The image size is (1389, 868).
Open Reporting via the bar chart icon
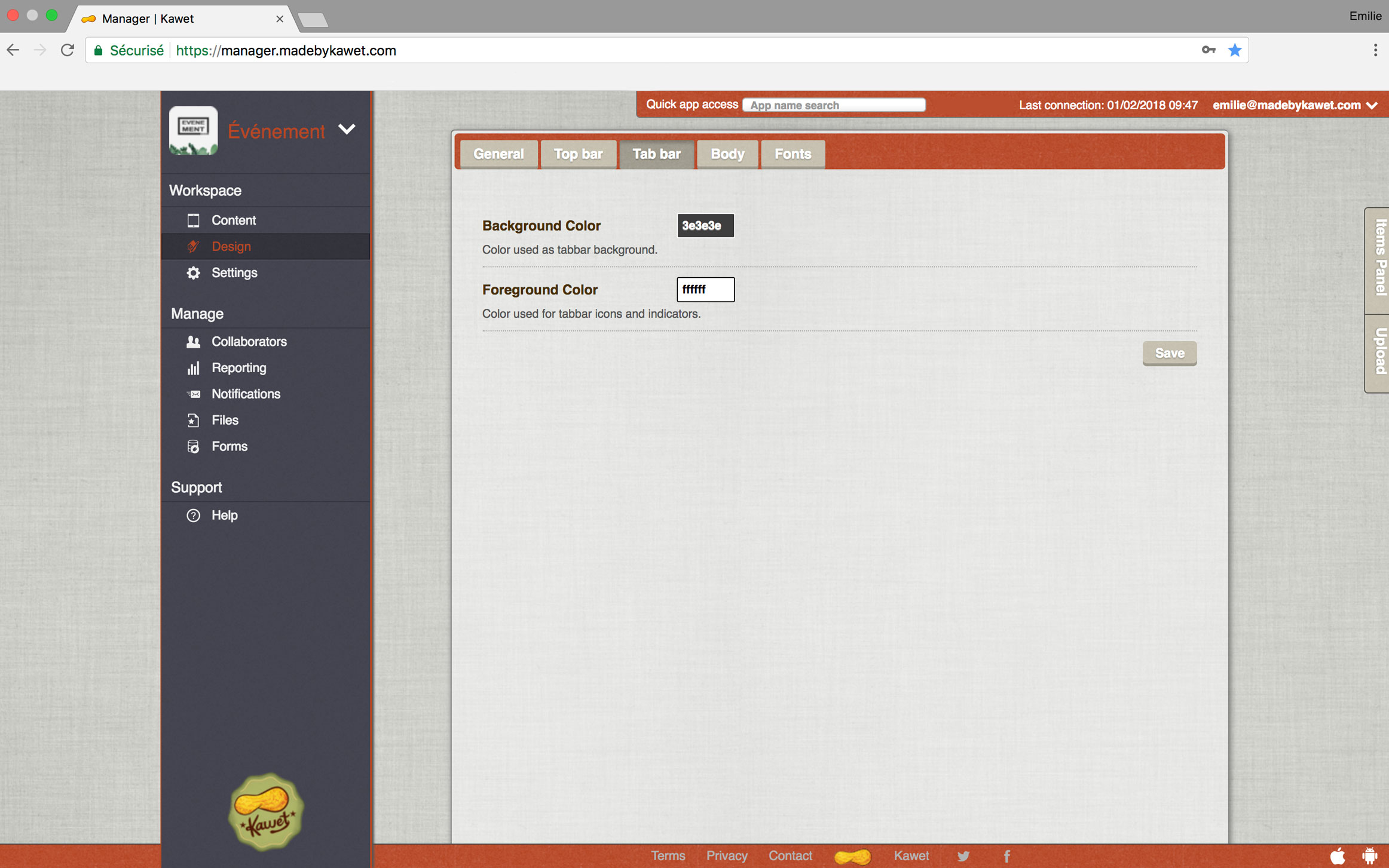click(x=192, y=367)
